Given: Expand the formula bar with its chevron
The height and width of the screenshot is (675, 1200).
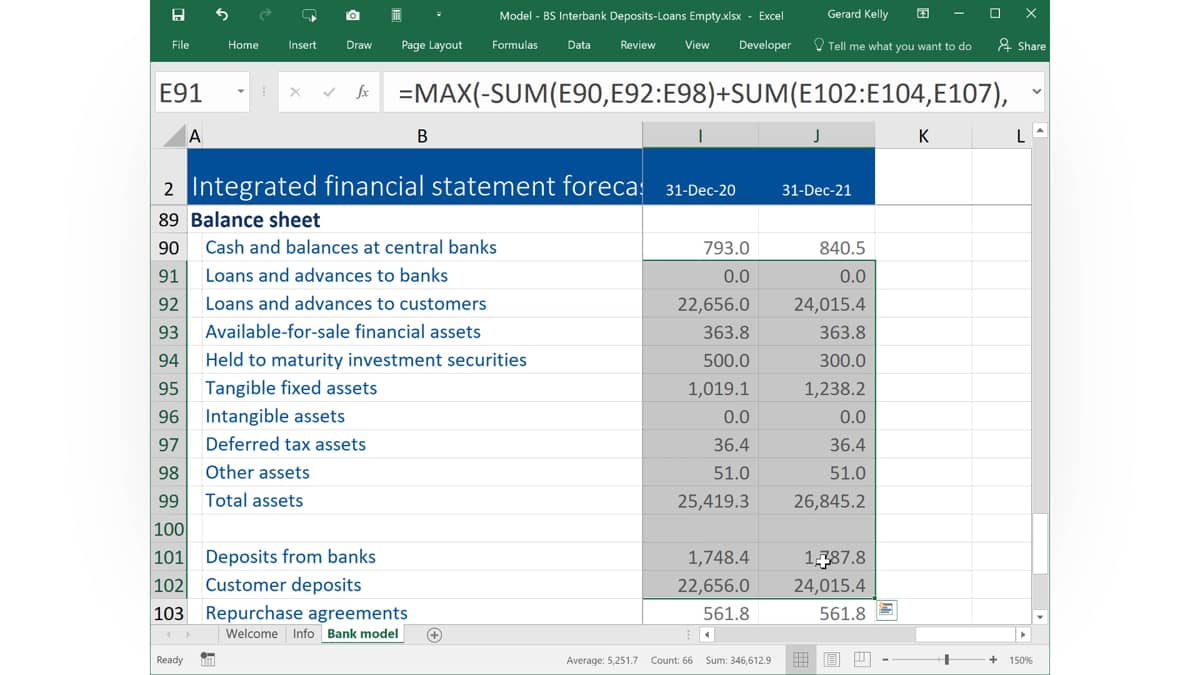Looking at the screenshot, I should (1036, 92).
